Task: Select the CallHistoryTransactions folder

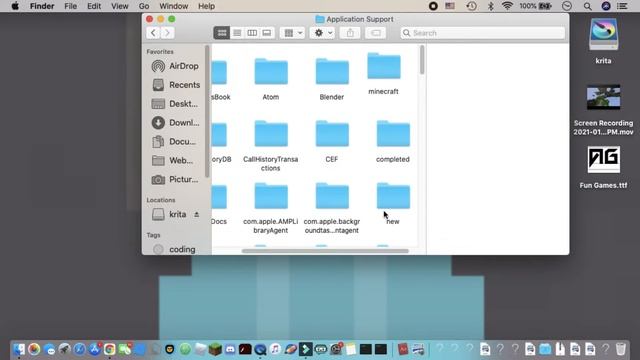Action: coord(271,133)
